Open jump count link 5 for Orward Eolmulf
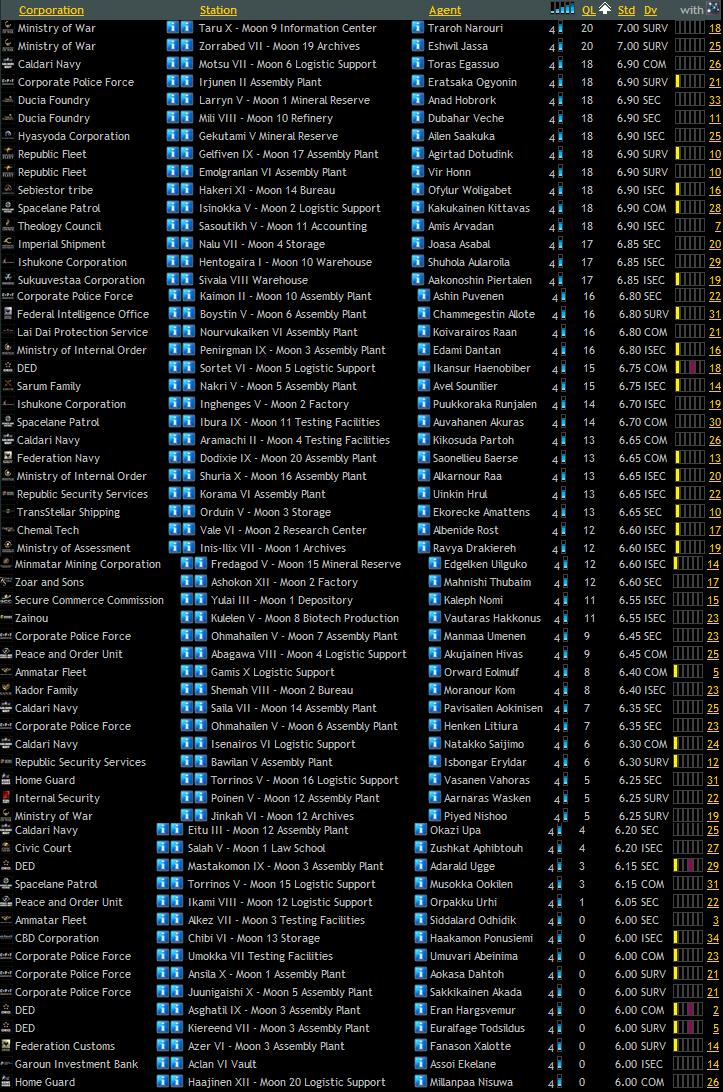 coord(716,673)
